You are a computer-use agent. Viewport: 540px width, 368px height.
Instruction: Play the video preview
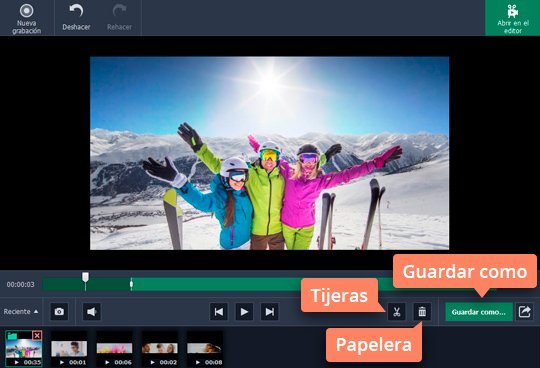[x=244, y=312]
